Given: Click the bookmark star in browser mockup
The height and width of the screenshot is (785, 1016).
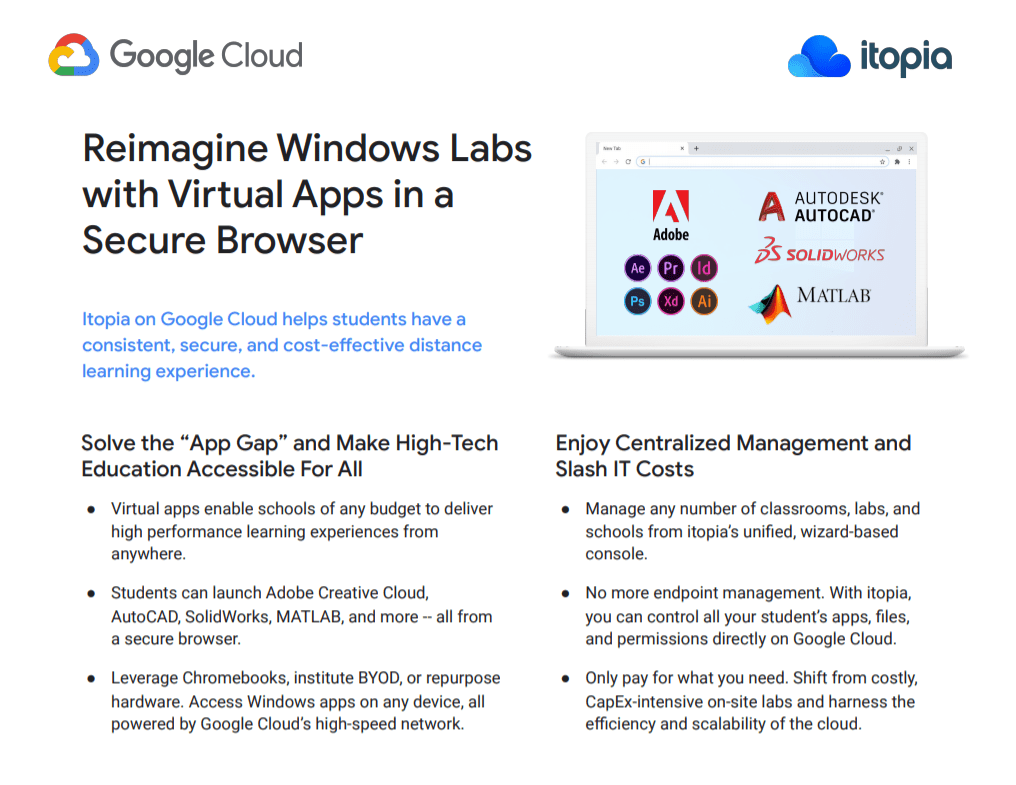Looking at the screenshot, I should click(x=882, y=162).
